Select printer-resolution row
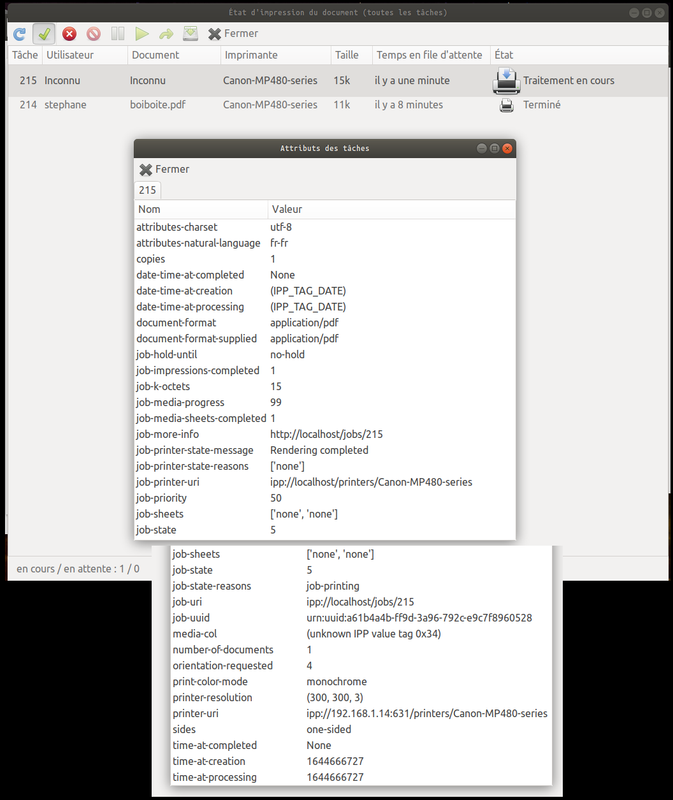Viewport: 673px width, 800px height. pos(361,697)
